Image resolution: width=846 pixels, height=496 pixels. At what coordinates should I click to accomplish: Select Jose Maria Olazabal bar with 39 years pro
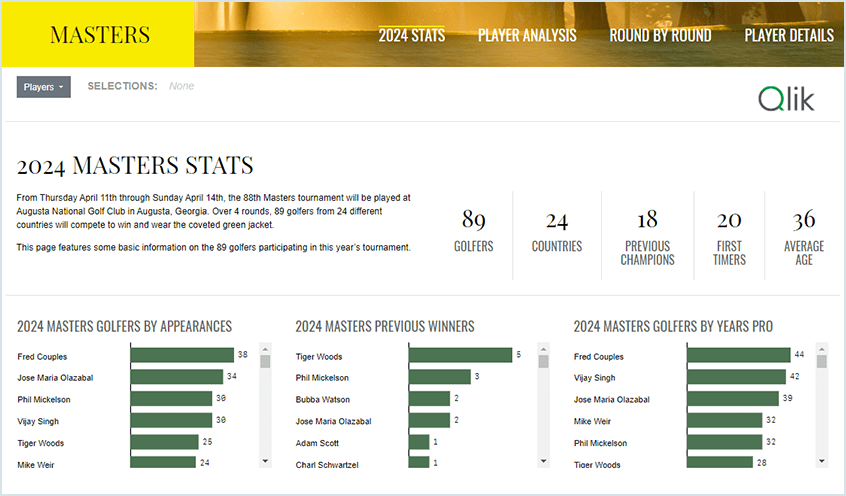733,398
